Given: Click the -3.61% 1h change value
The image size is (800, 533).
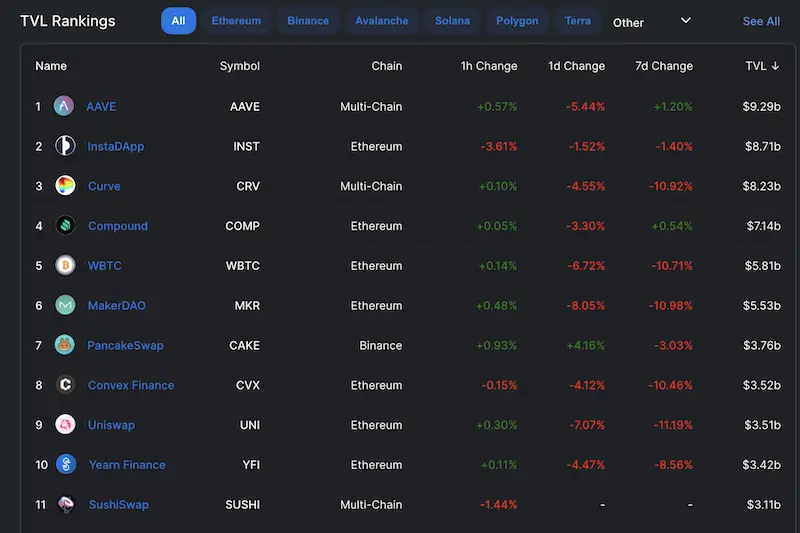Looking at the screenshot, I should (499, 146).
